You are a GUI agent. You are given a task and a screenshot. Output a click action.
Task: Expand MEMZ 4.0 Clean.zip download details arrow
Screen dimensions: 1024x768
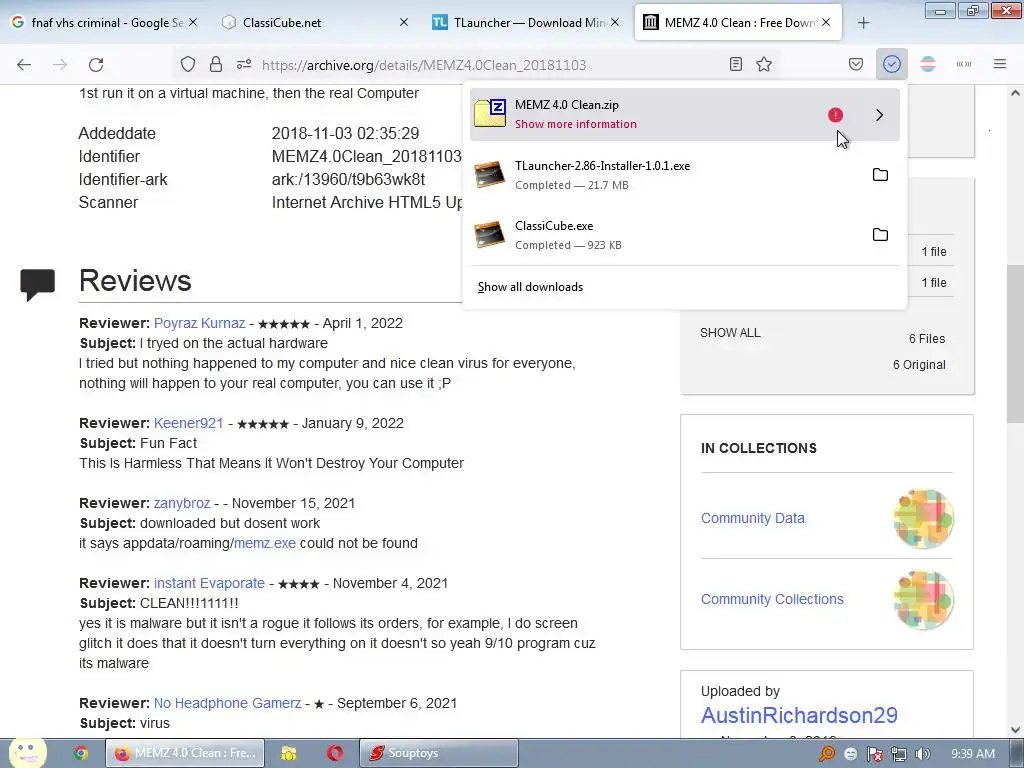point(879,115)
